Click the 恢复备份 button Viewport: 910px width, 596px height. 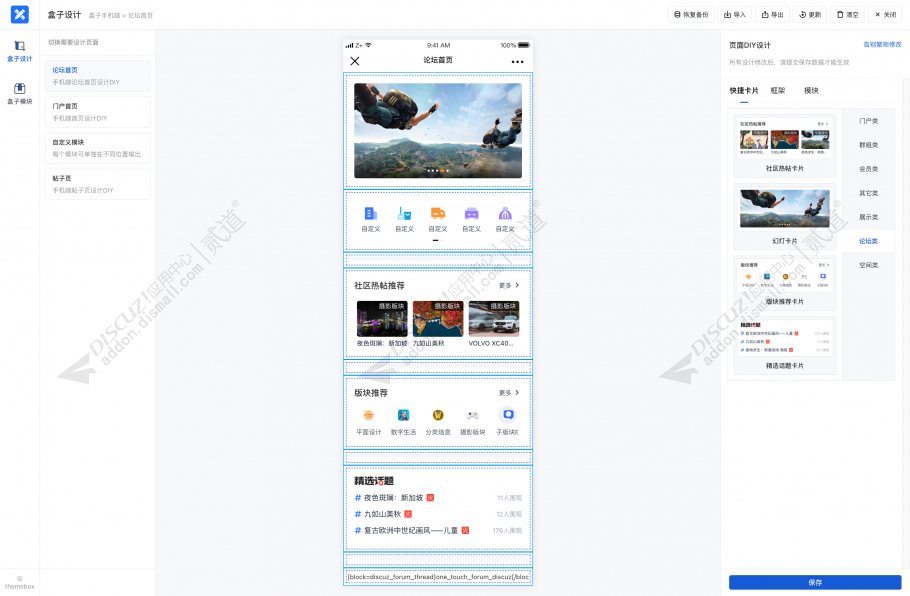tap(691, 15)
